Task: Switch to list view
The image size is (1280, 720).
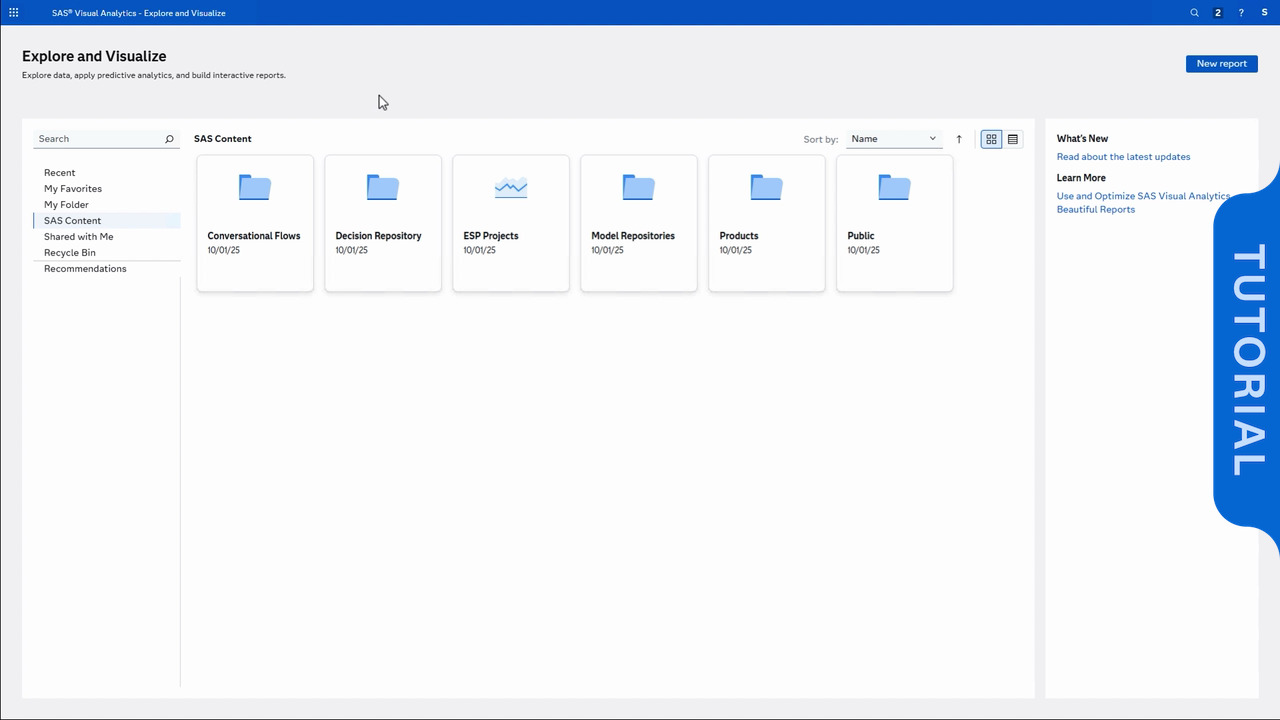Action: [1013, 139]
